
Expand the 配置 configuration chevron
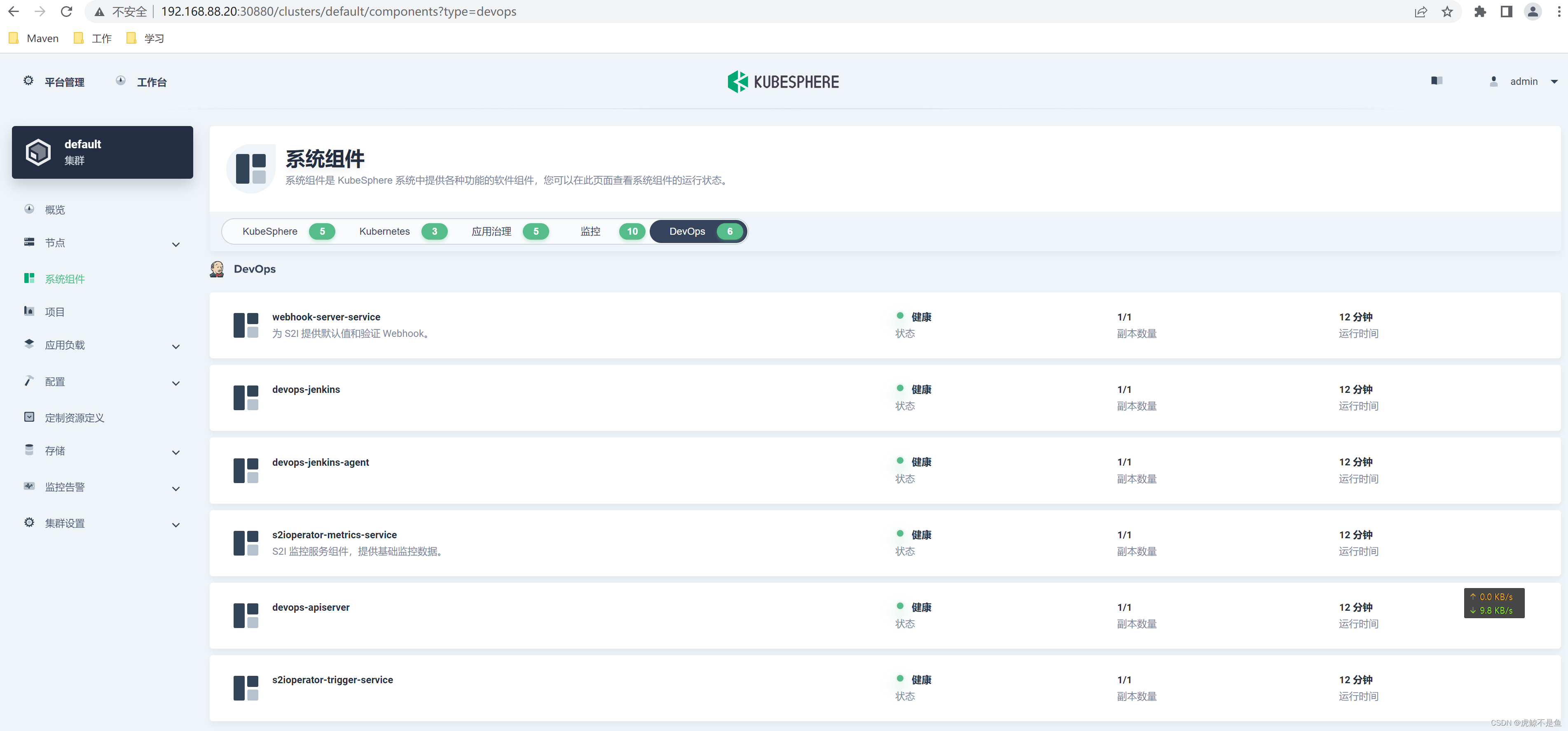click(176, 383)
